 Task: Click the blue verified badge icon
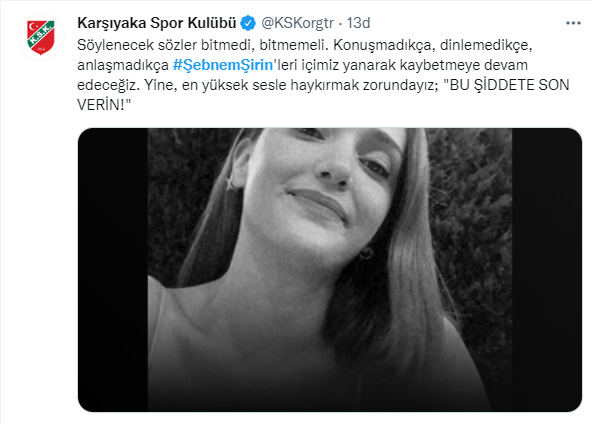point(248,23)
